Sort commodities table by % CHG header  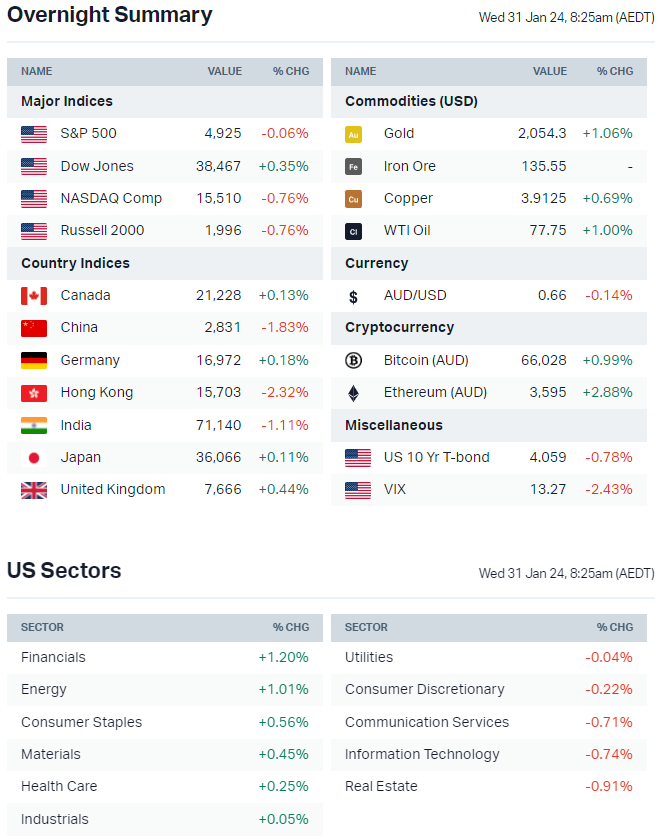pos(615,71)
